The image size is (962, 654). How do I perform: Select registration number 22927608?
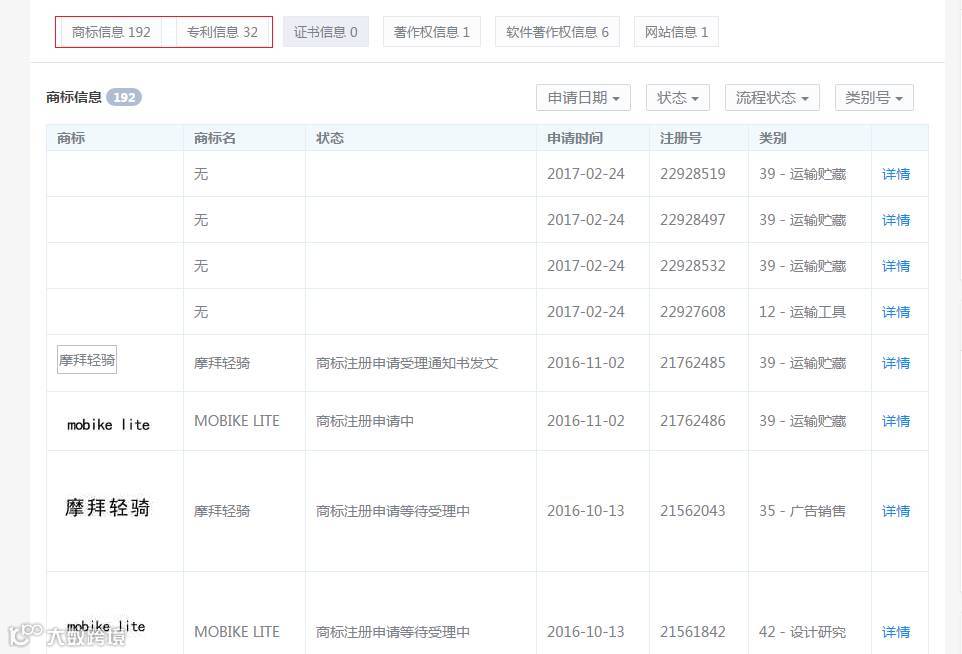(693, 312)
